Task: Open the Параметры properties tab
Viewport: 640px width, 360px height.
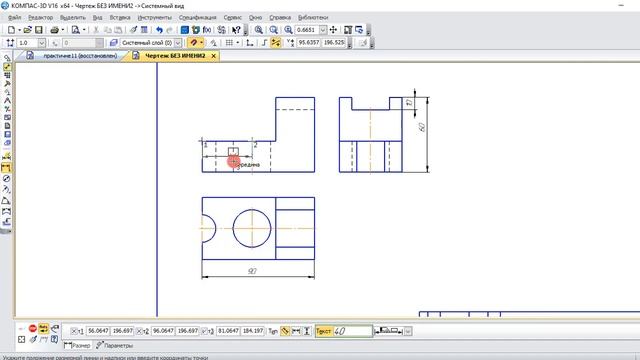Action: pos(115,345)
